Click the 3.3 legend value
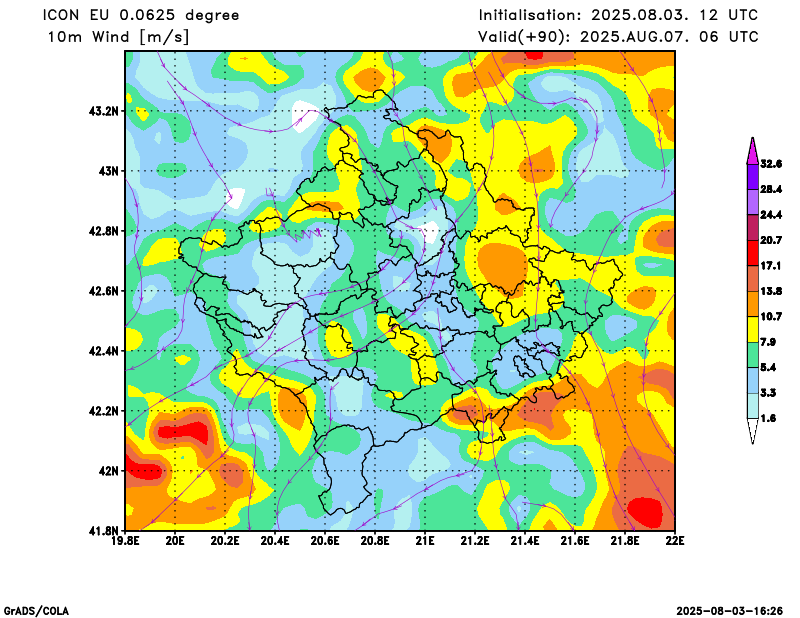The image size is (800, 618). [768, 393]
